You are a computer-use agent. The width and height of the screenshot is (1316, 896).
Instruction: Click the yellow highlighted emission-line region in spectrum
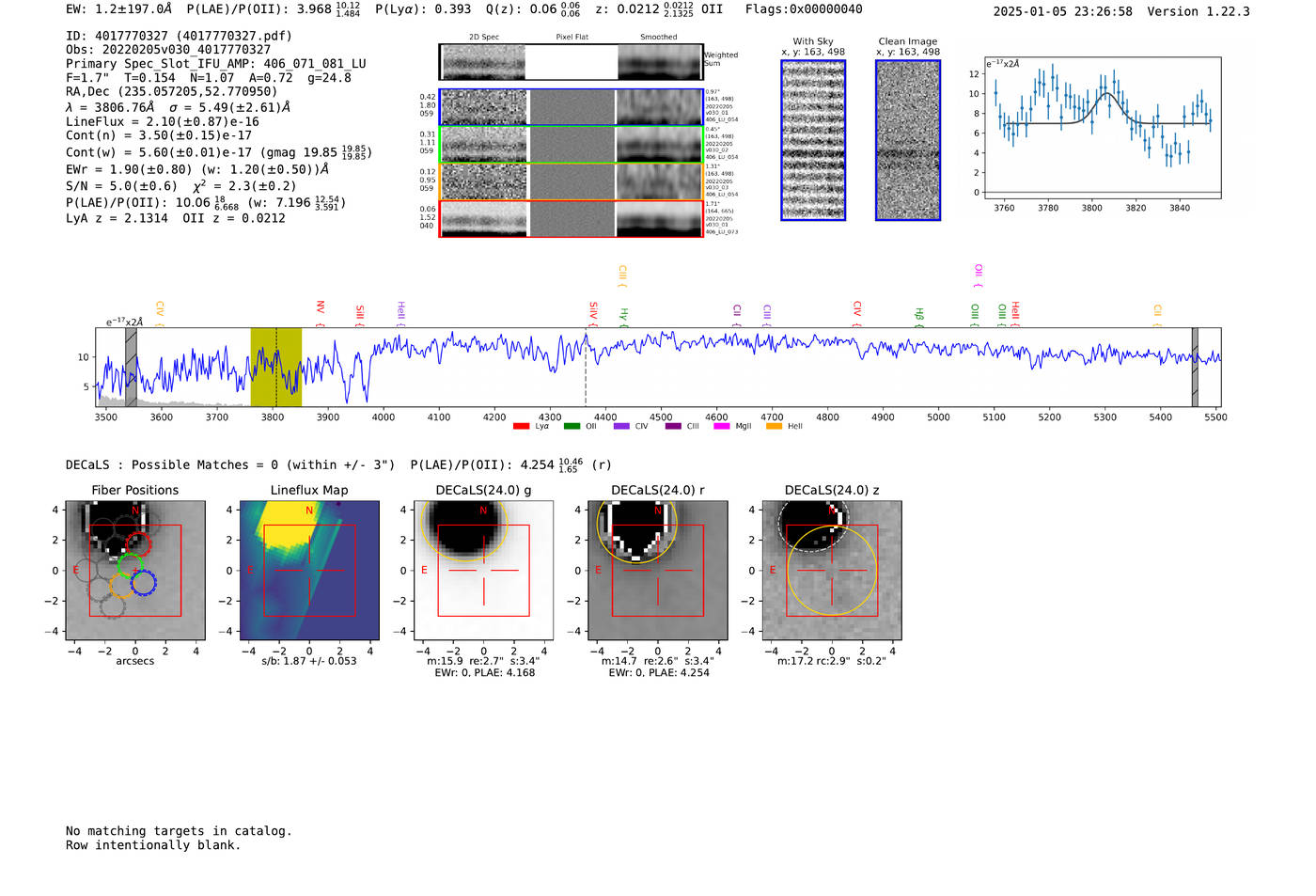point(275,367)
